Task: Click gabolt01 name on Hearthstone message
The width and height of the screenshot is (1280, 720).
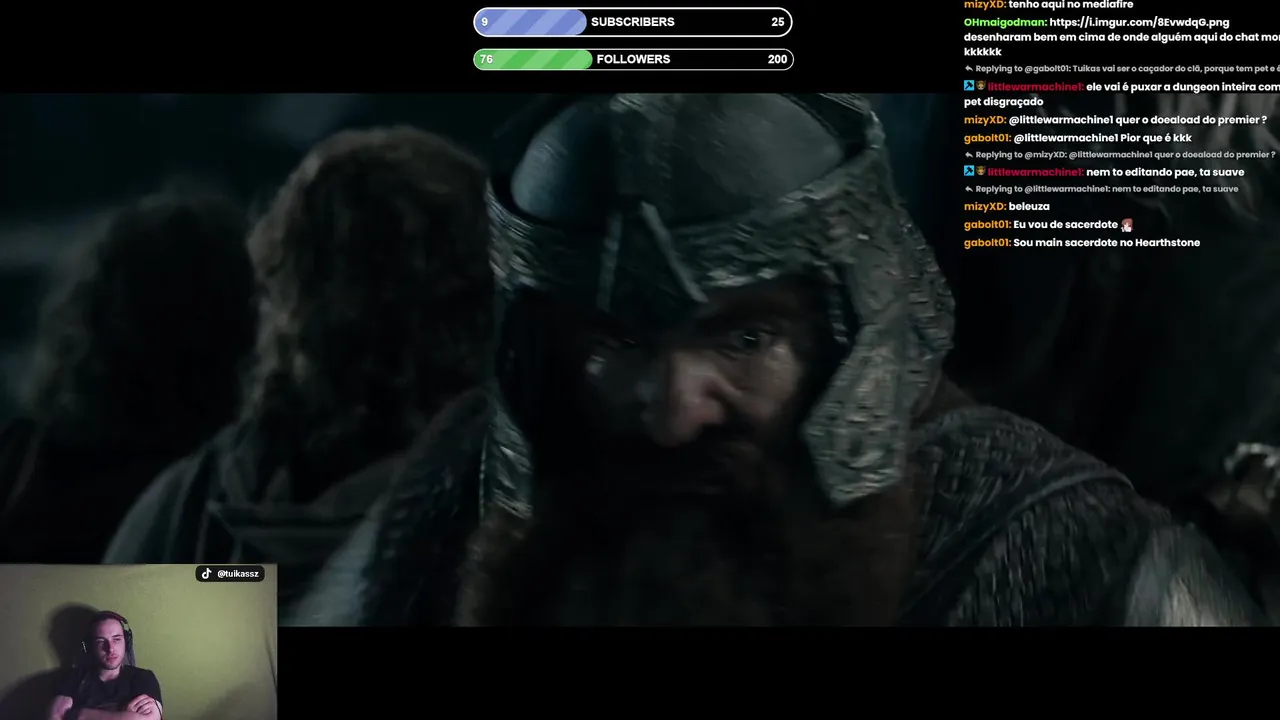Action: [x=987, y=243]
